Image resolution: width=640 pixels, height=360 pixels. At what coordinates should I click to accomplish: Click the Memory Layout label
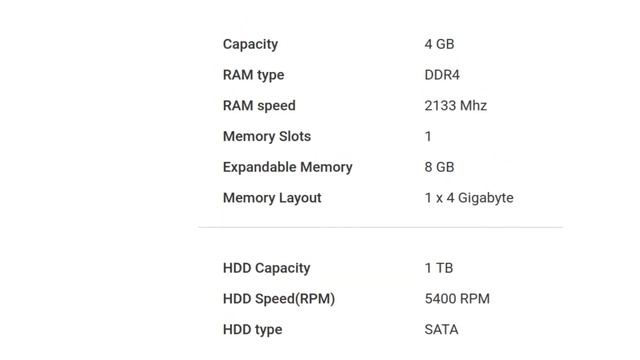point(272,198)
